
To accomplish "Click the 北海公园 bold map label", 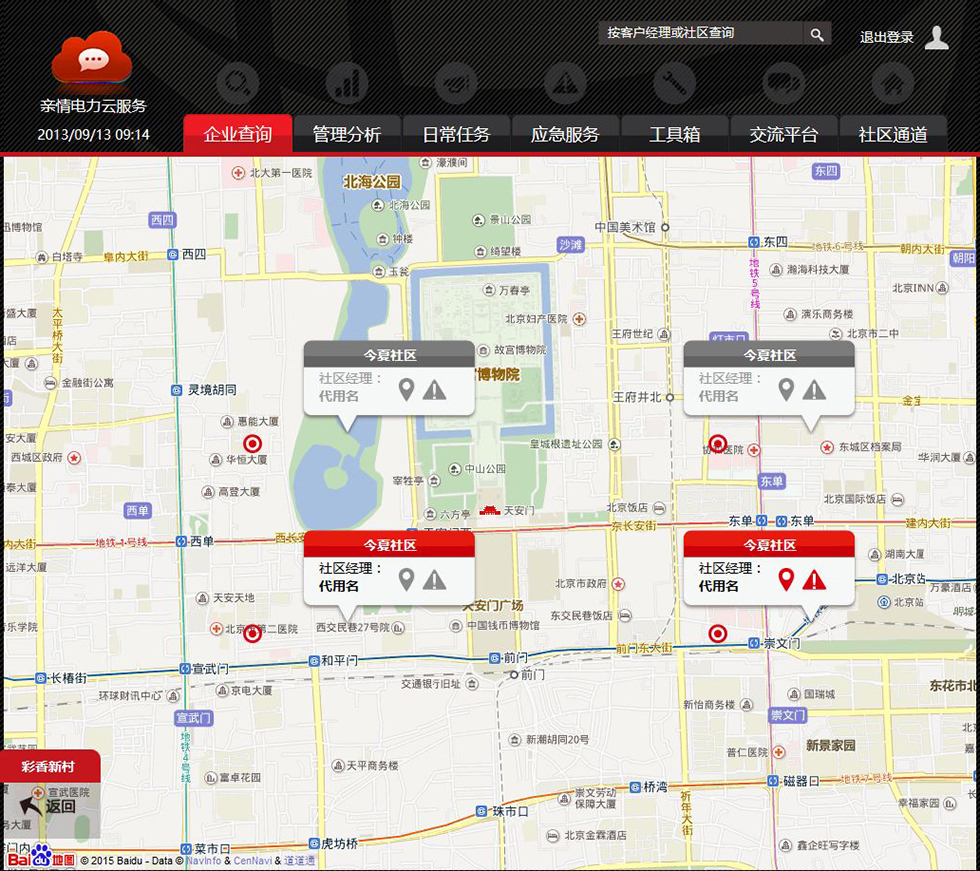I will [372, 182].
